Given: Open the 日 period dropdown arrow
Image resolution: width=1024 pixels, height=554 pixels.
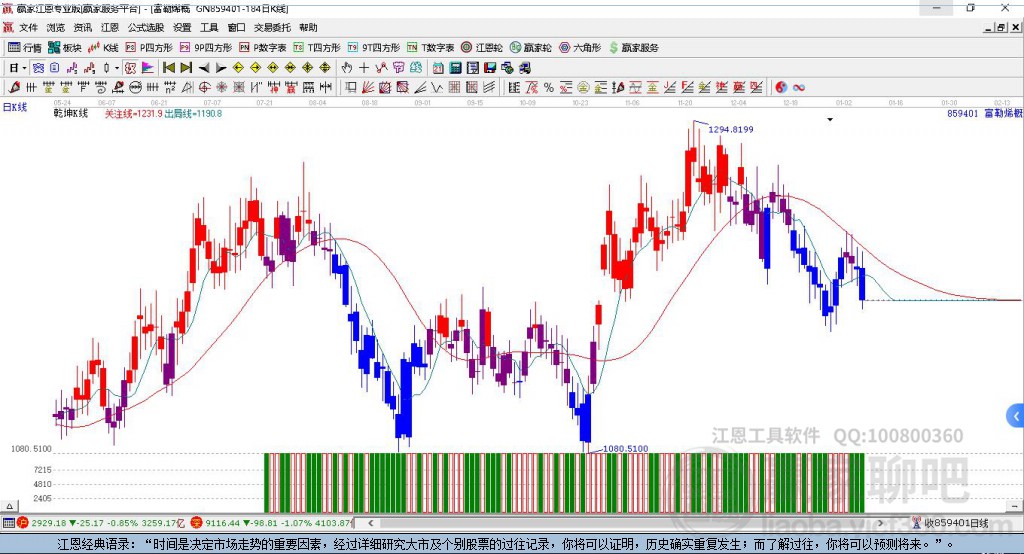Looking at the screenshot, I should tap(24, 68).
